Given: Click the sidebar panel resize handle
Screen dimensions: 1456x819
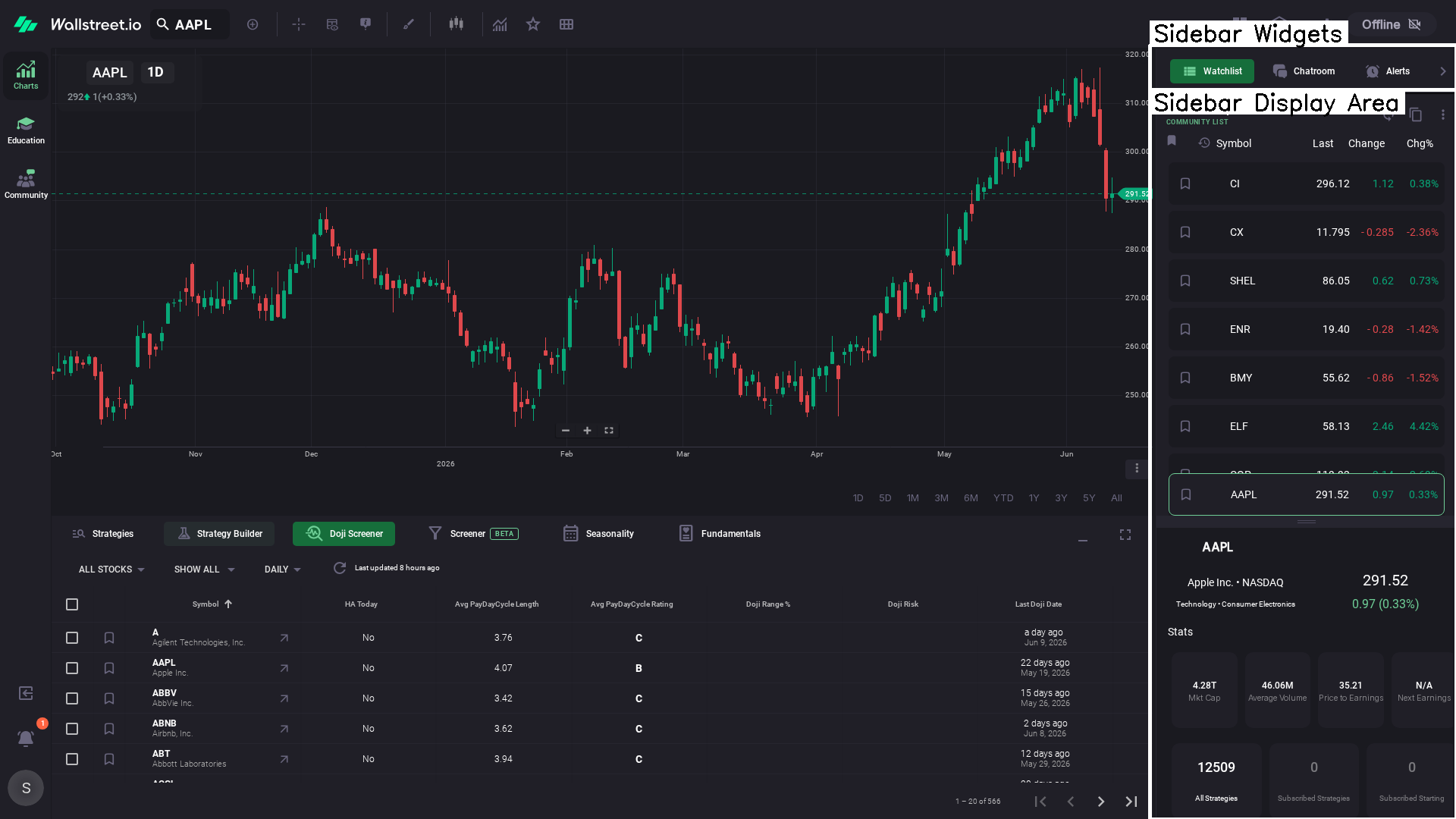Looking at the screenshot, I should pos(1307,522).
